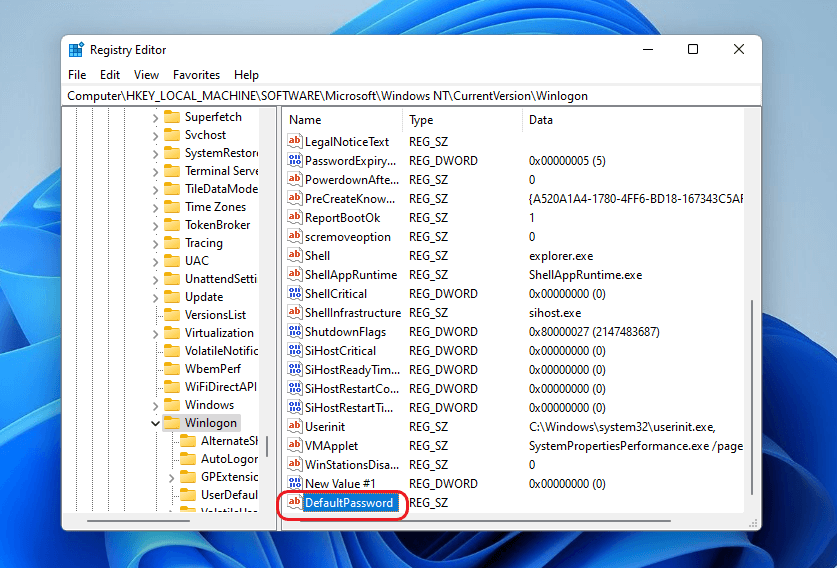Open the Help menu
Screen dimensions: 837x568
(x=246, y=75)
